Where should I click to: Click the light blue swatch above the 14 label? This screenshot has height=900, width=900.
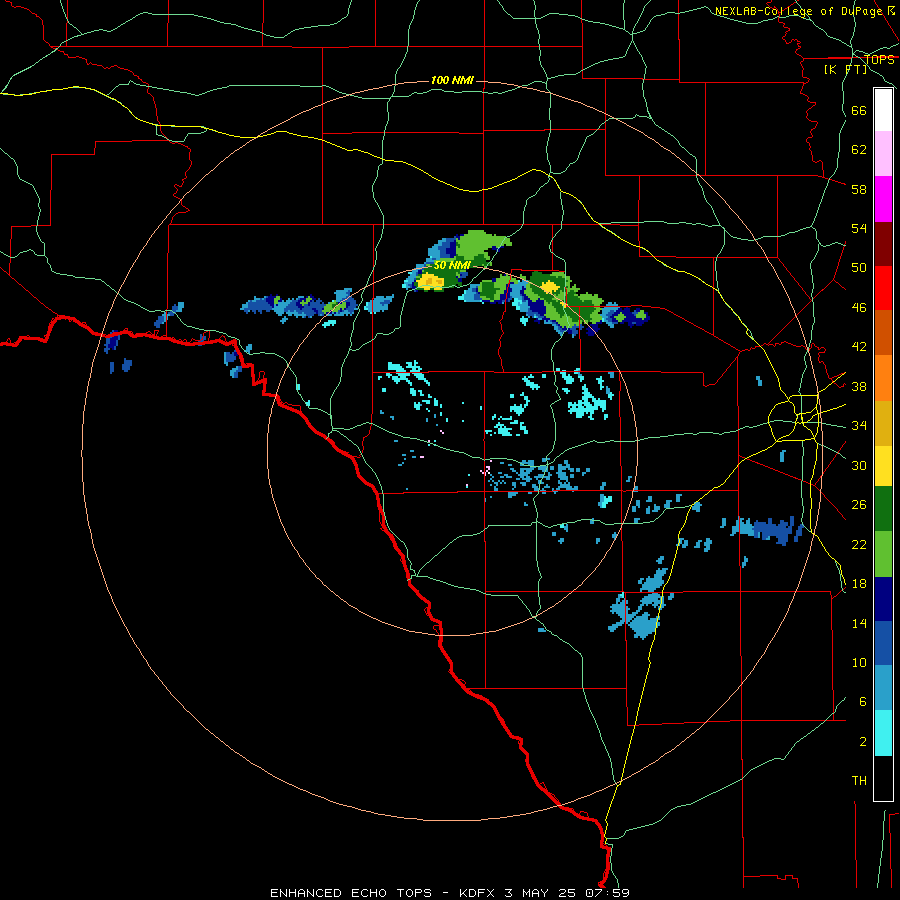[x=883, y=688]
